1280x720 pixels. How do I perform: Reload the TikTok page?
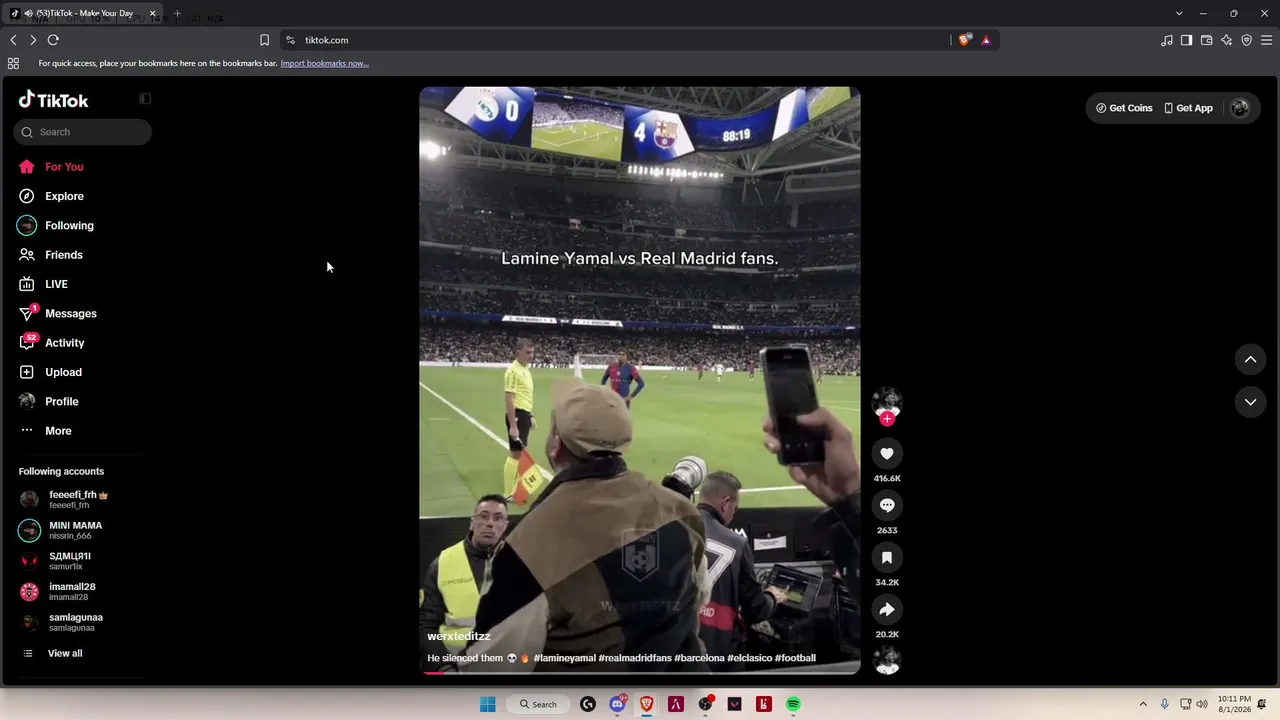(x=53, y=40)
